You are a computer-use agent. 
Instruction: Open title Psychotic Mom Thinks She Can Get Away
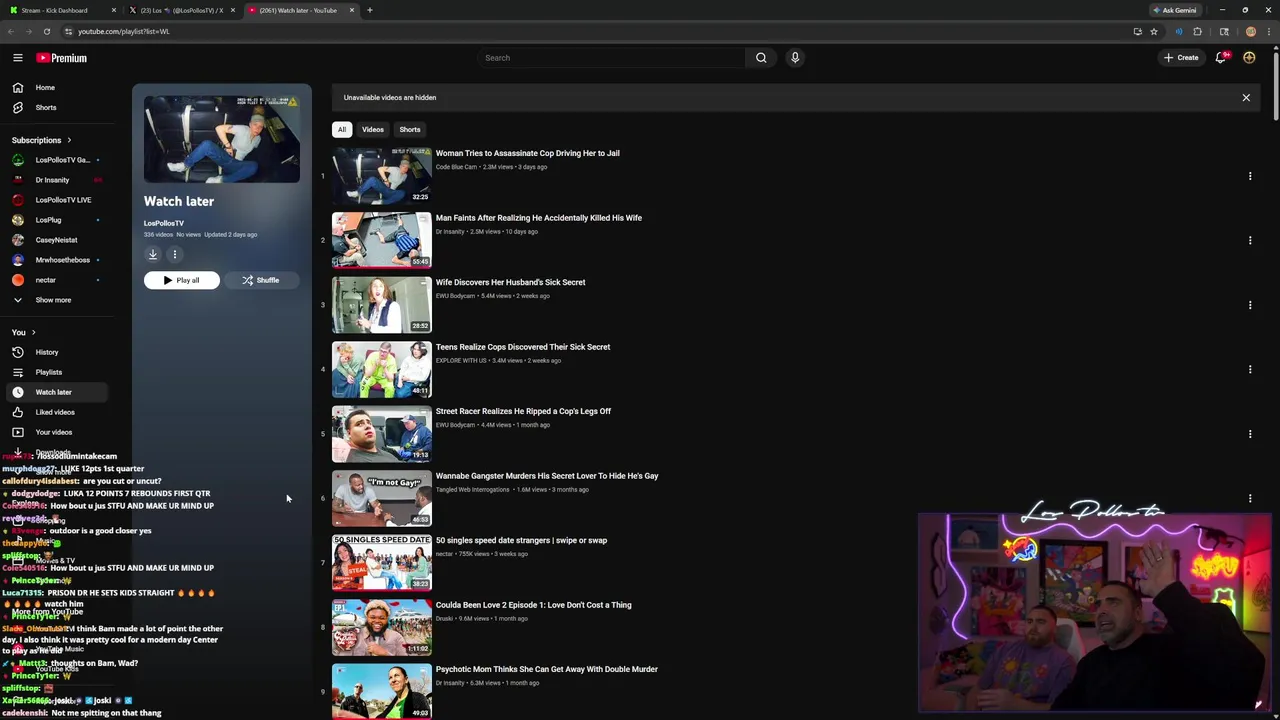coord(547,669)
